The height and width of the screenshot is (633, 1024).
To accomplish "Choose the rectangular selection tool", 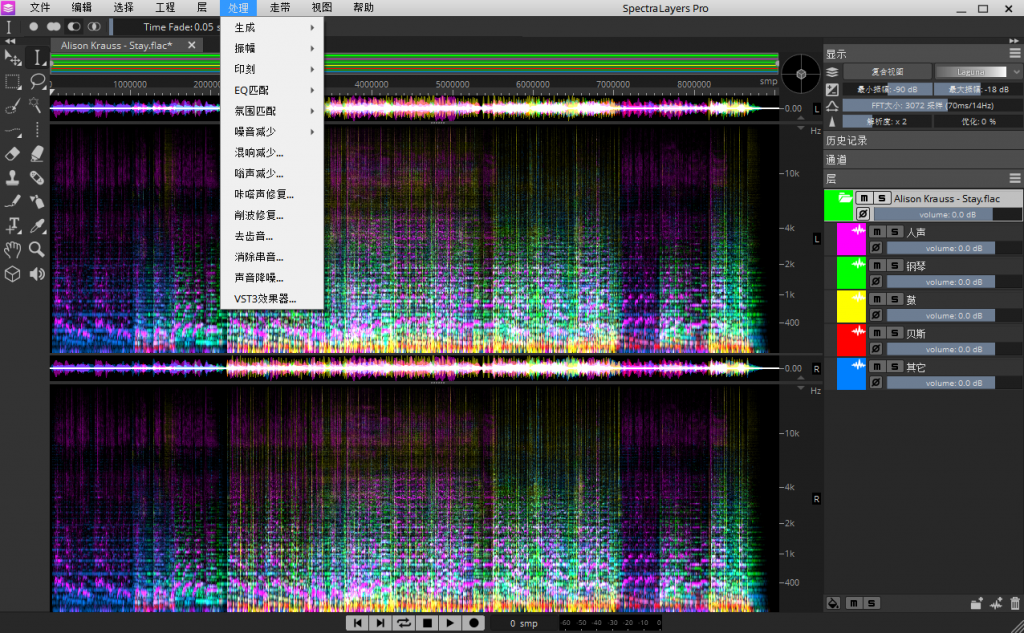I will [12, 82].
